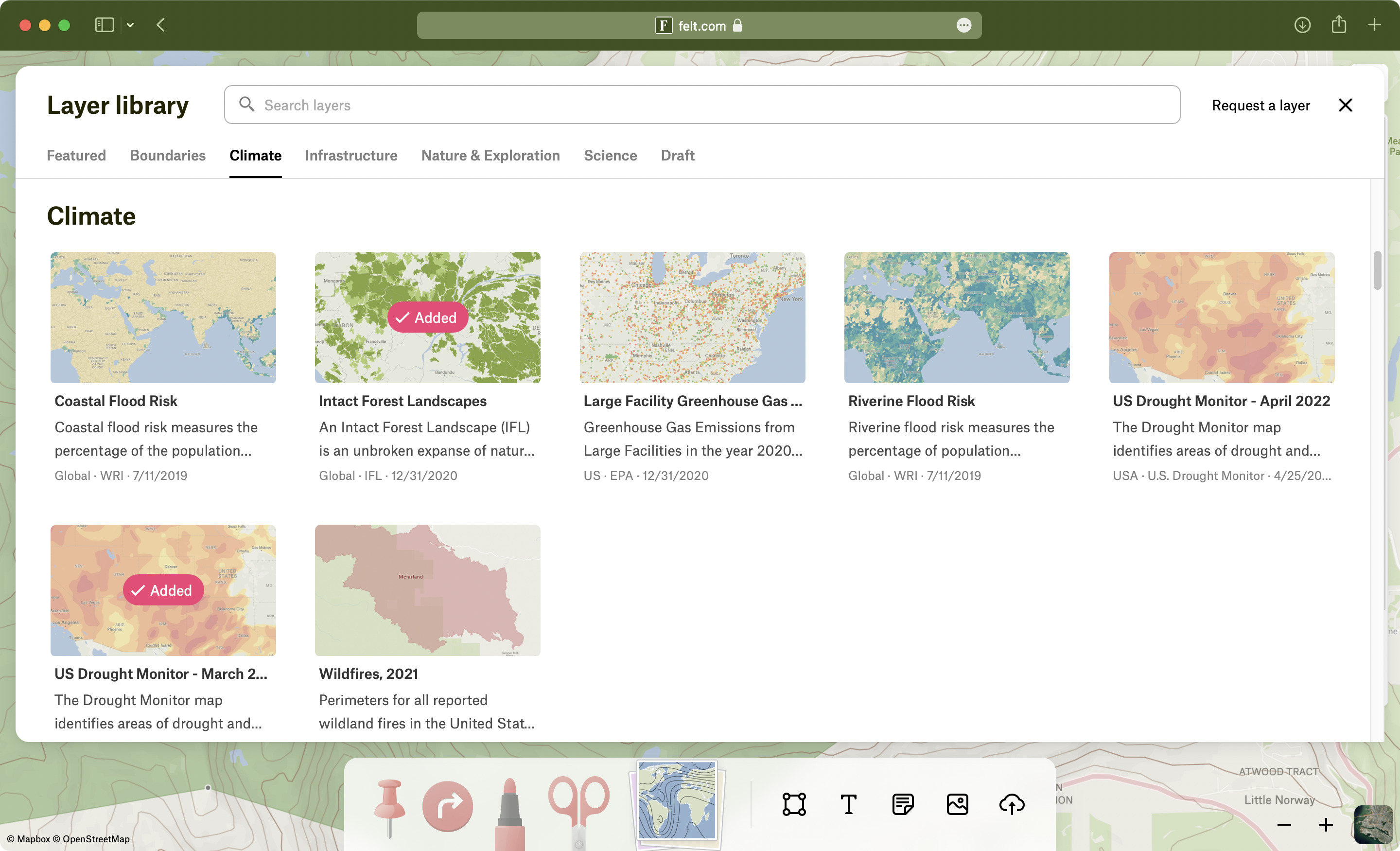Click the Search layers input field
The height and width of the screenshot is (851, 1400).
click(x=702, y=105)
